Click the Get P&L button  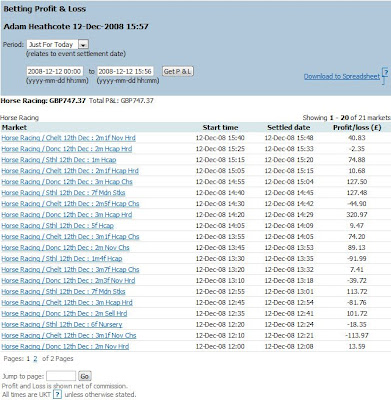pyautogui.click(x=178, y=71)
